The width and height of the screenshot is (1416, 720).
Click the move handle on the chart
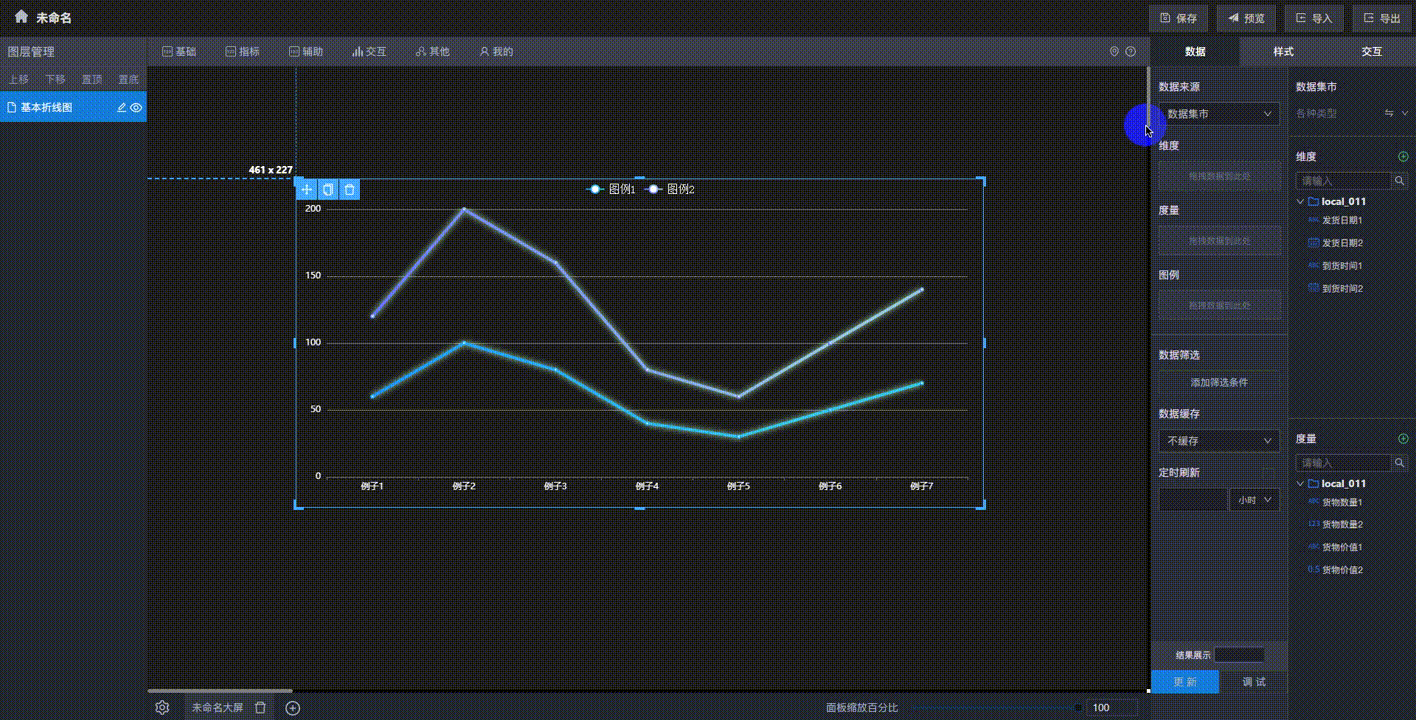tap(307, 190)
